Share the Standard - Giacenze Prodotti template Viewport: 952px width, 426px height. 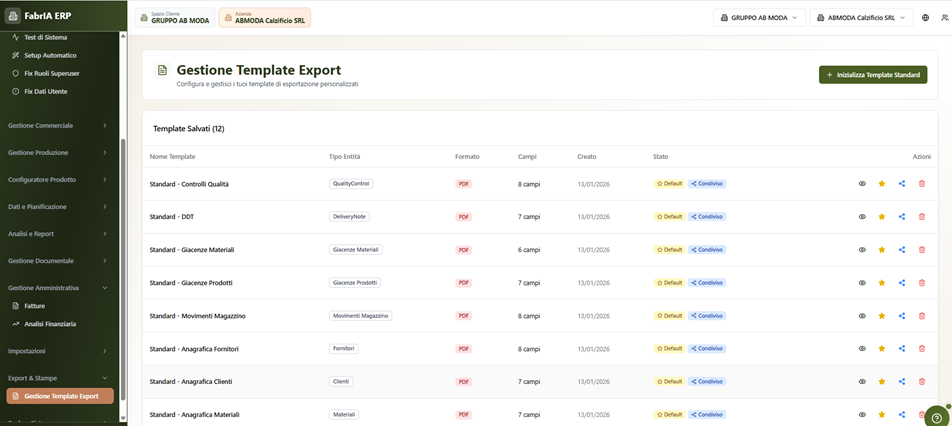pos(902,283)
